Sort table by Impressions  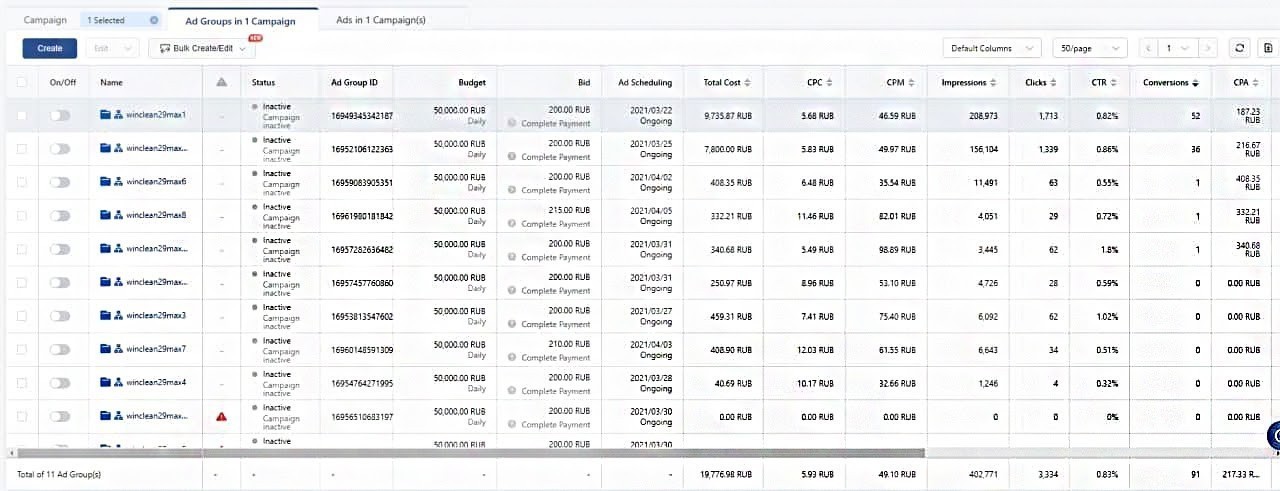pyautogui.click(x=993, y=83)
